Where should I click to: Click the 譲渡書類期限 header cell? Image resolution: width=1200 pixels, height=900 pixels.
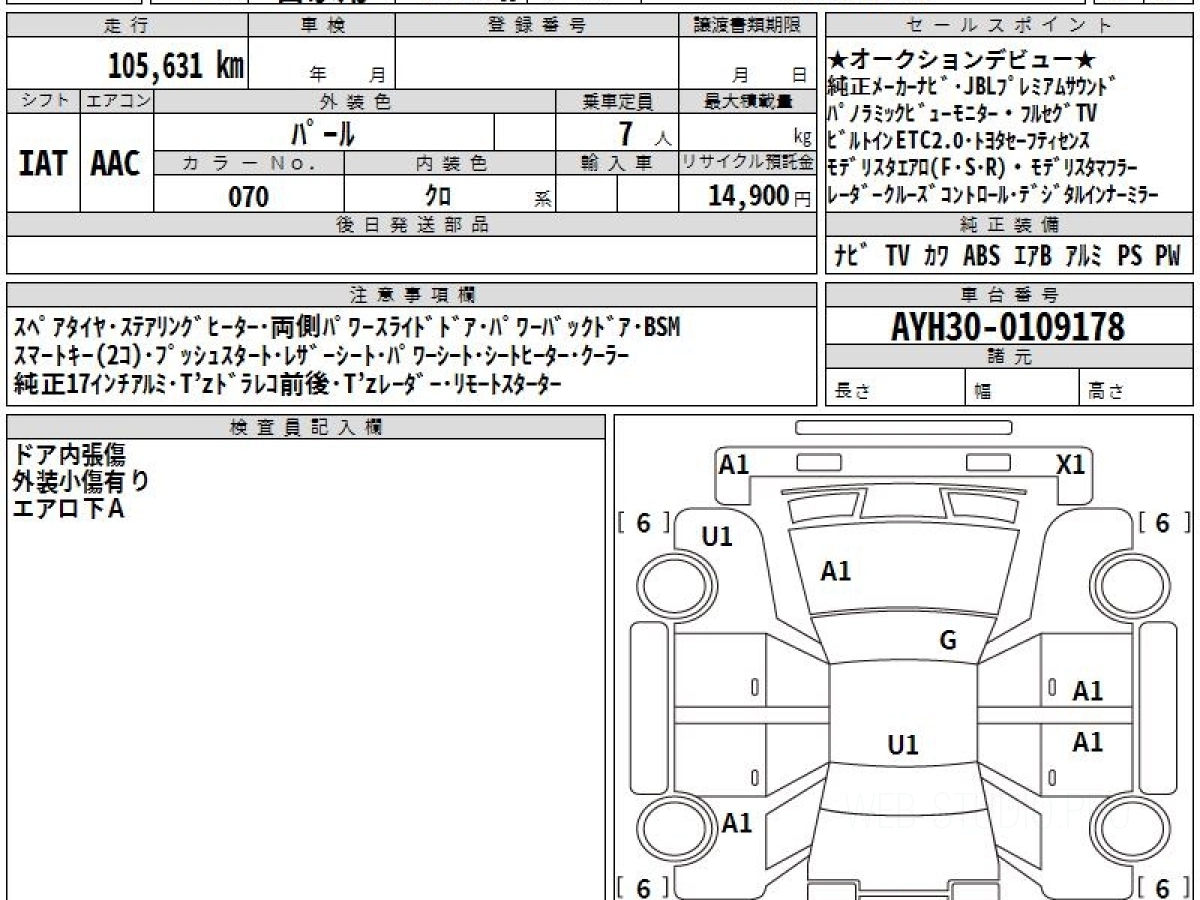tap(747, 26)
